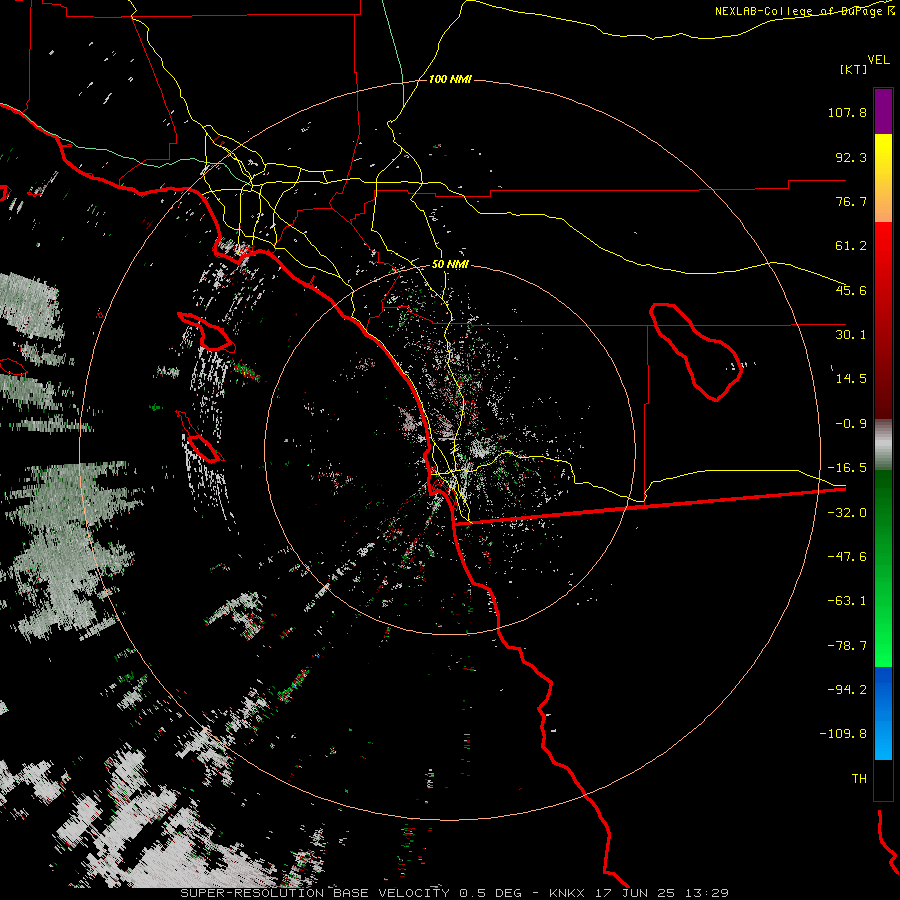
Task: Click the Salton Sea outline on the map
Action: click(x=696, y=351)
